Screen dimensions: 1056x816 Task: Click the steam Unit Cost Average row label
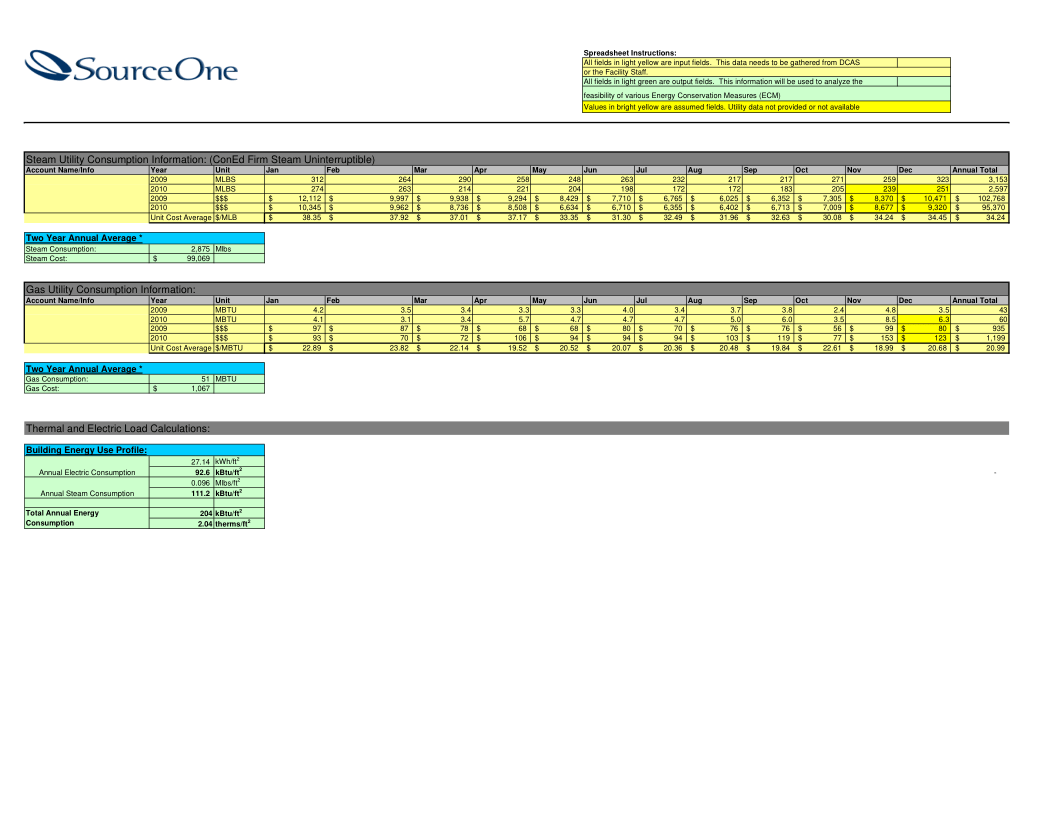click(180, 217)
